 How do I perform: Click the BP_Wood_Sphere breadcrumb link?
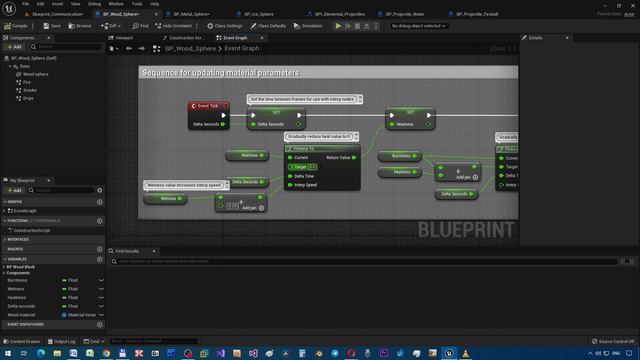[190, 48]
